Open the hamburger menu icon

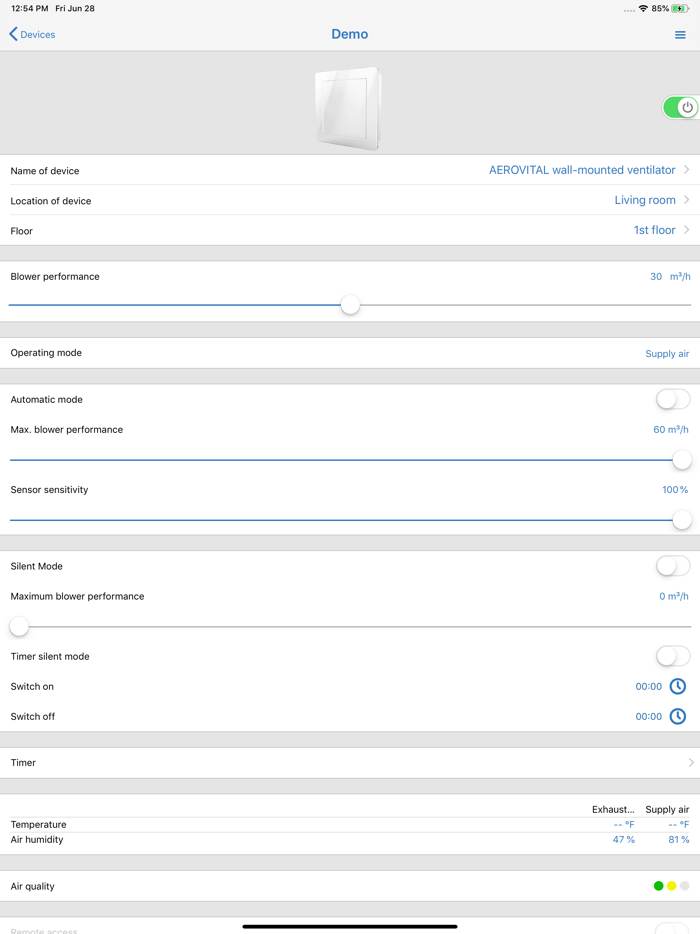680,35
